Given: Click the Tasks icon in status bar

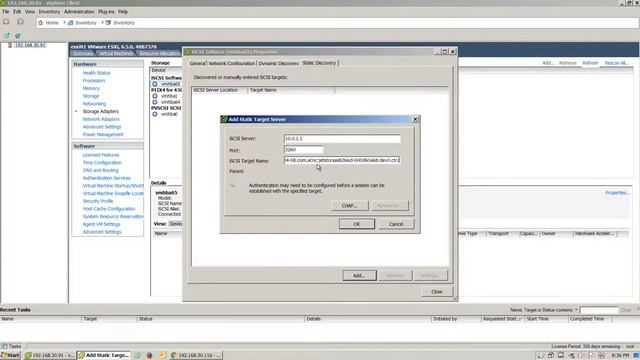Looking at the screenshot, I should (5, 346).
